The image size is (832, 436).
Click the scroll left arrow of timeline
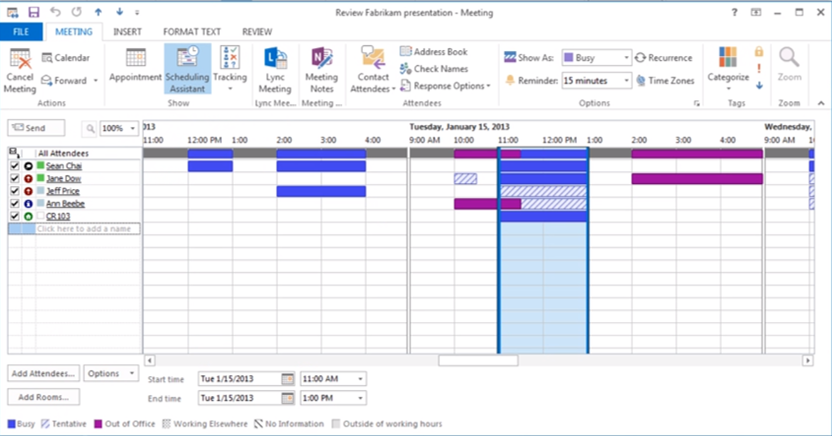150,361
